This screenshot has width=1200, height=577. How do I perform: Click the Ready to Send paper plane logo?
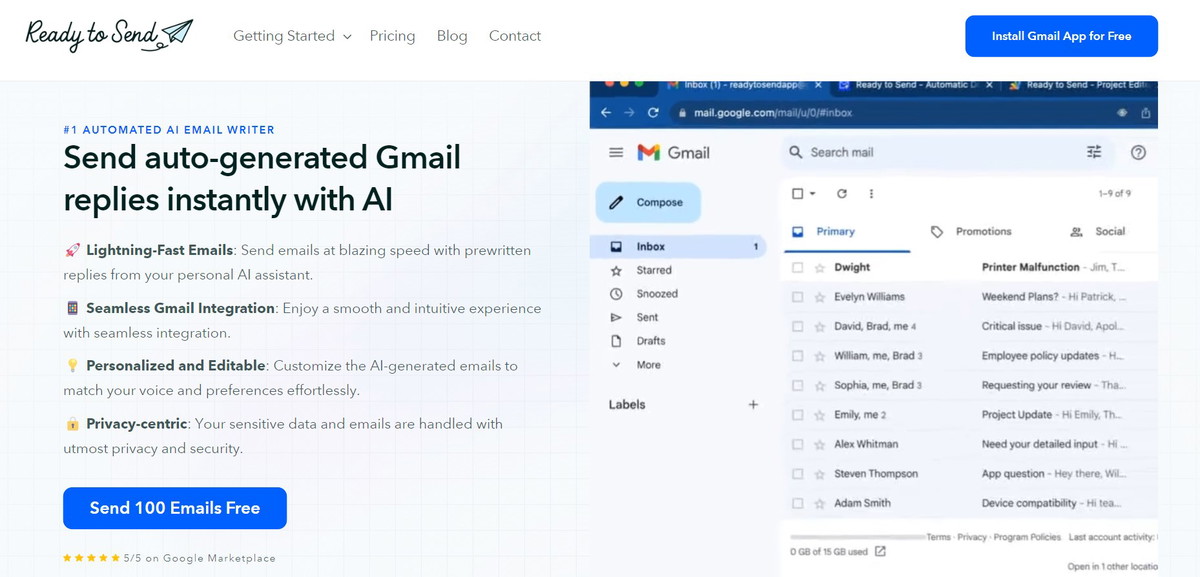pos(109,35)
